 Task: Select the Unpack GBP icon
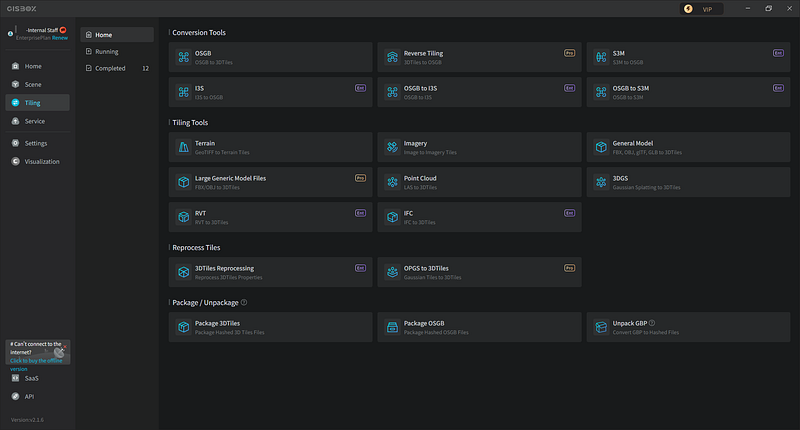601,327
